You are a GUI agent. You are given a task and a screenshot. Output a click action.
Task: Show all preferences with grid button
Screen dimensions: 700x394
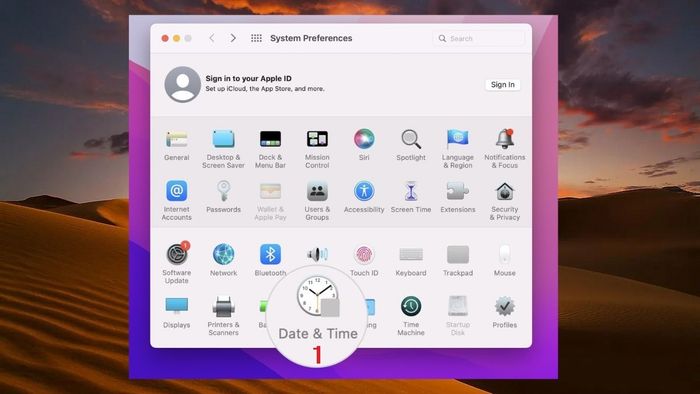(256, 38)
